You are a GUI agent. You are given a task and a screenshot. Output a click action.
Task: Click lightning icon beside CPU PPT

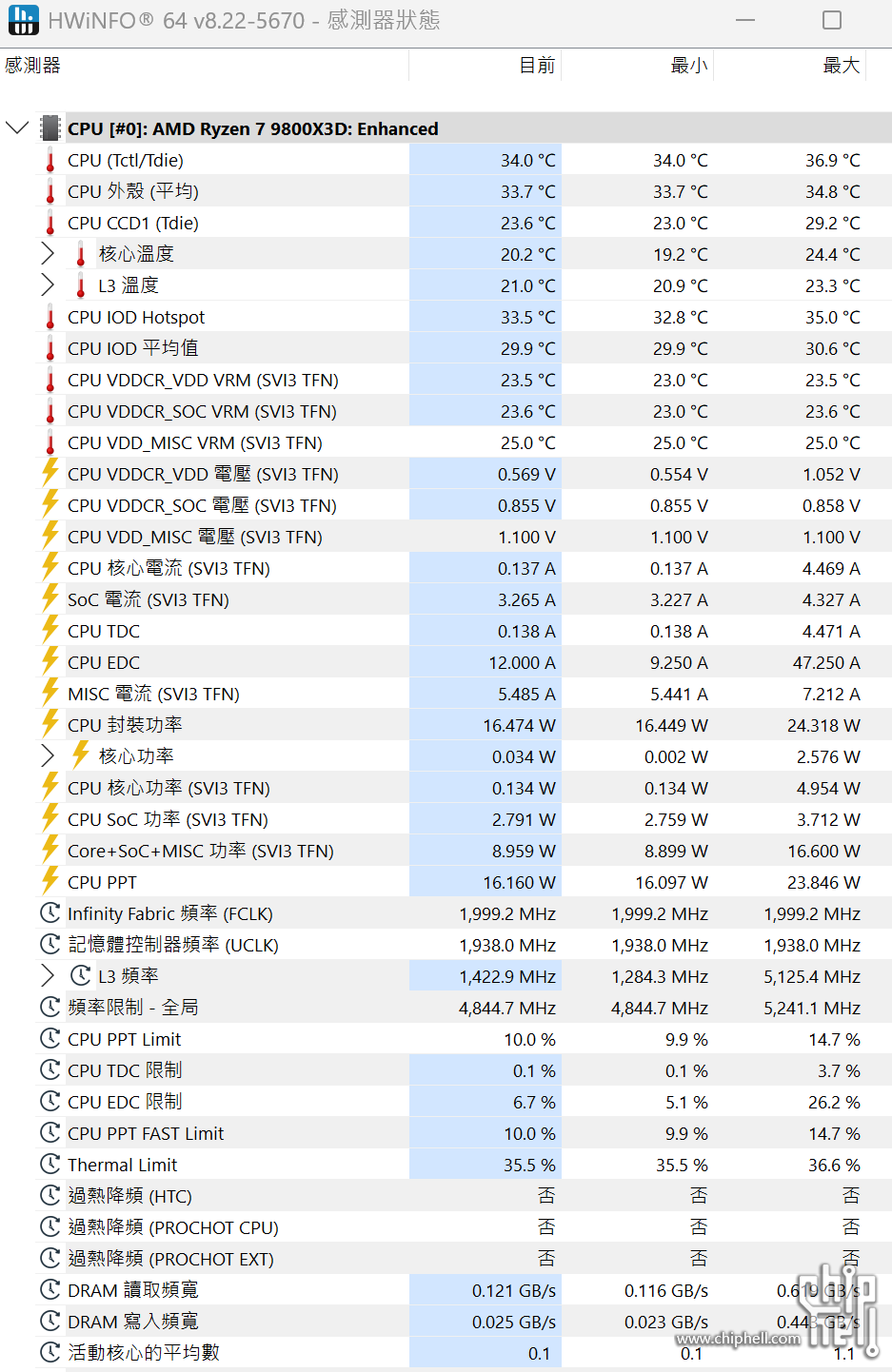point(50,881)
